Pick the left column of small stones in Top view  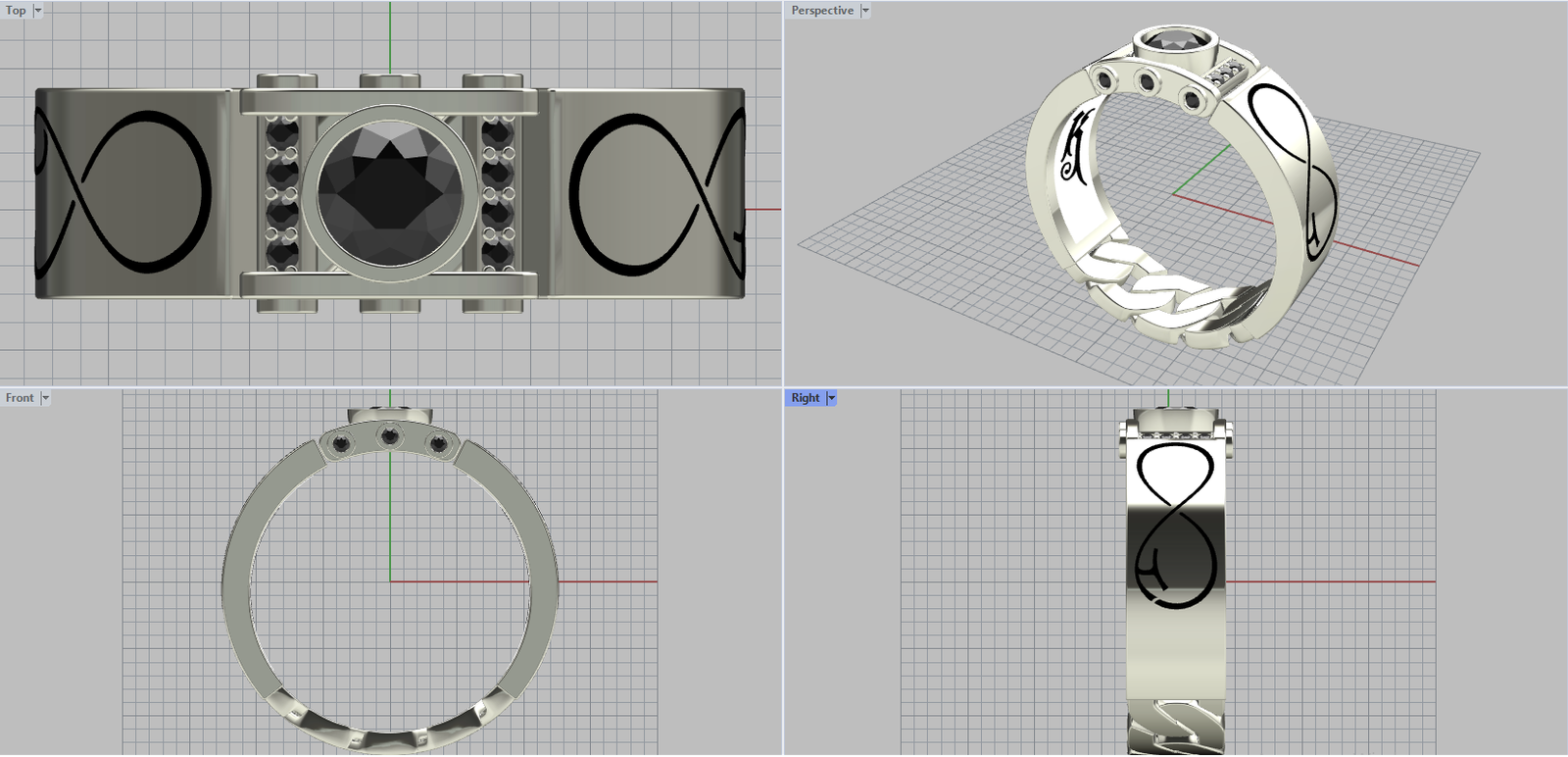click(281, 192)
